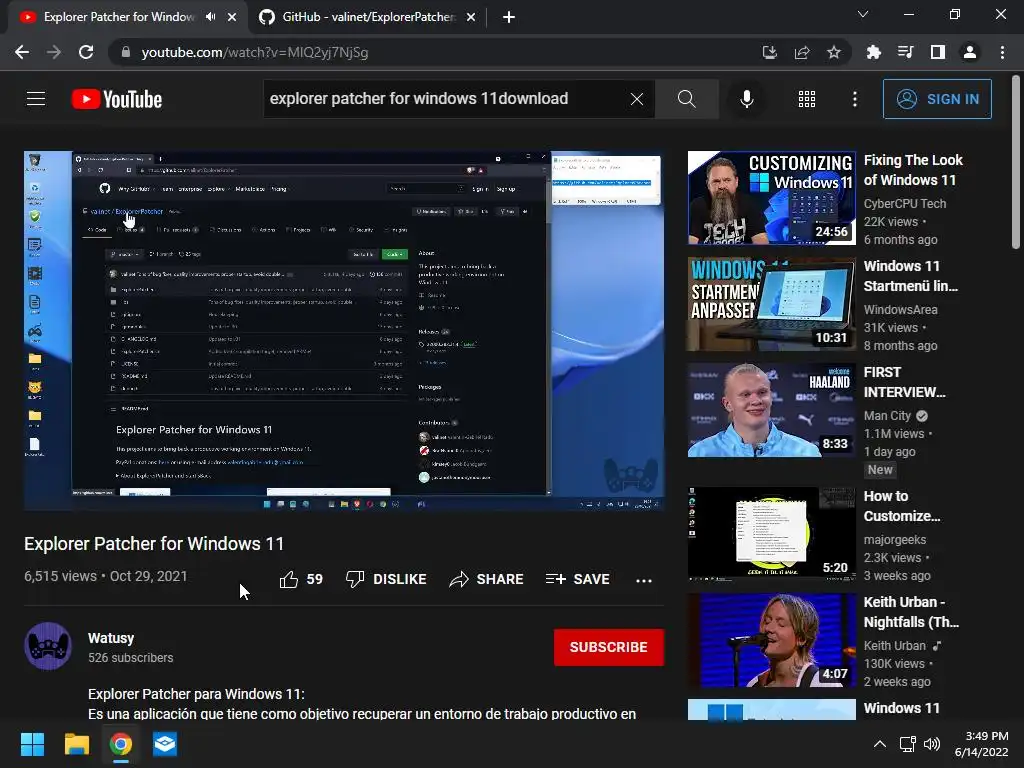Viewport: 1024px width, 768px height.
Task: Clear the search box with X
Action: pos(637,99)
